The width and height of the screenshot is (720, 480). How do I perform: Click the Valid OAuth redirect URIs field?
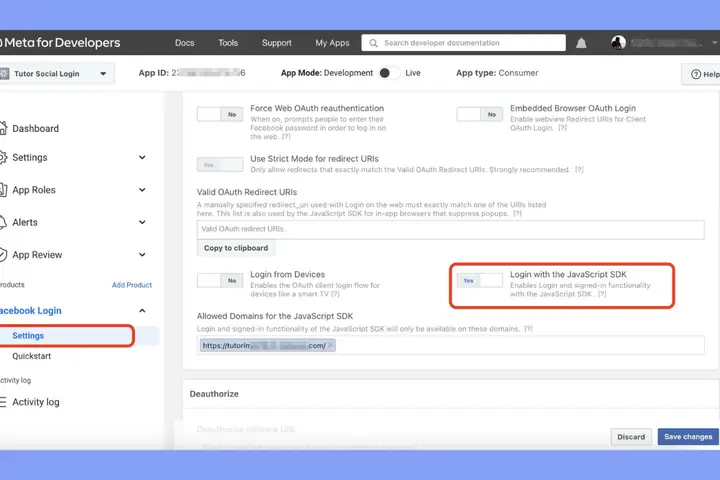[450, 230]
